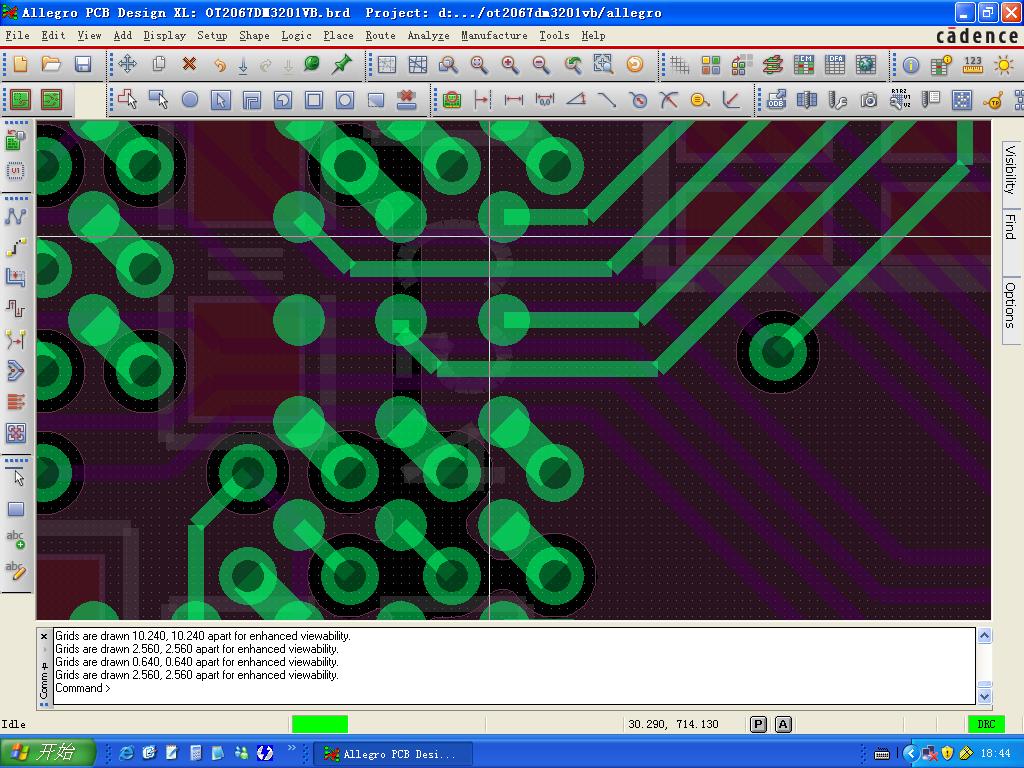1024x768 pixels.
Task: Open the File menu
Action: [17, 35]
